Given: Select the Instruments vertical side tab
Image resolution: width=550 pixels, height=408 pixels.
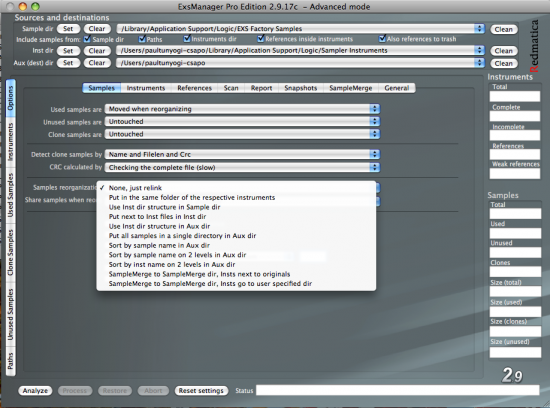Looking at the screenshot, I should [11, 143].
